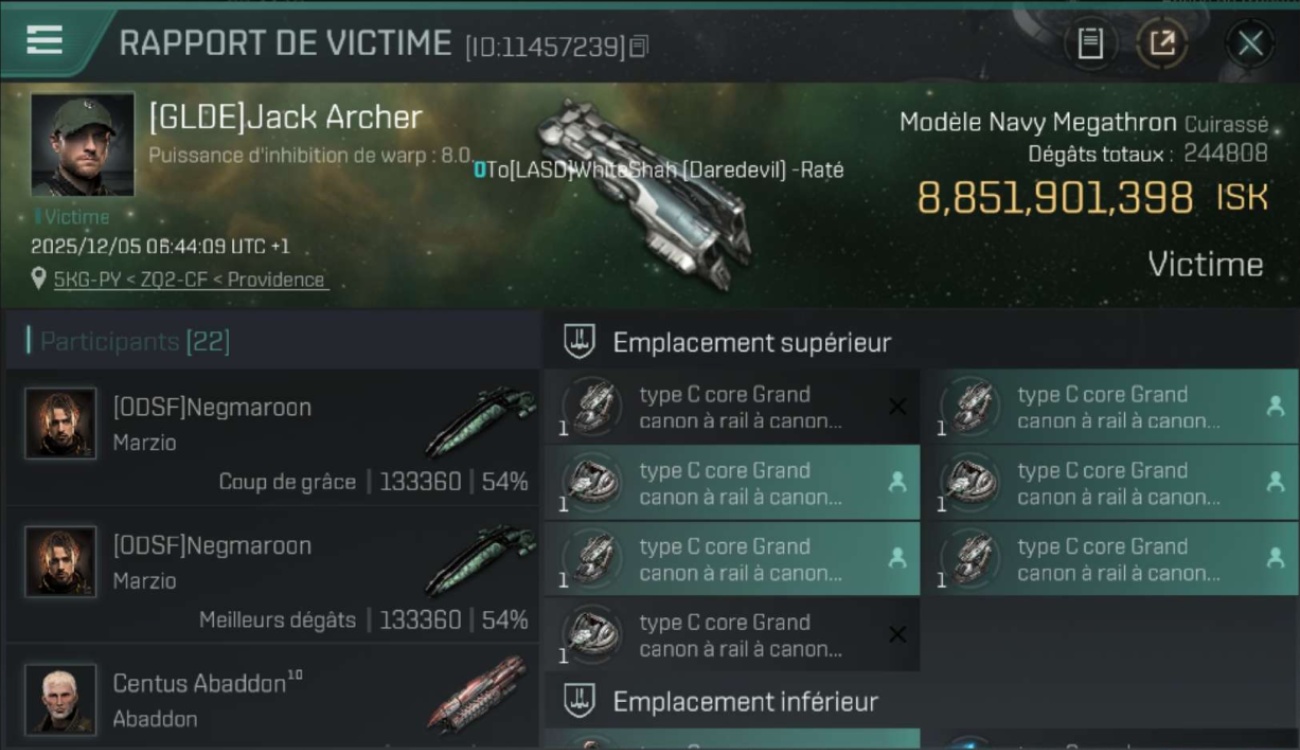
Task: Toggle person icon on second-row left railgun
Action: pyautogui.click(x=897, y=482)
